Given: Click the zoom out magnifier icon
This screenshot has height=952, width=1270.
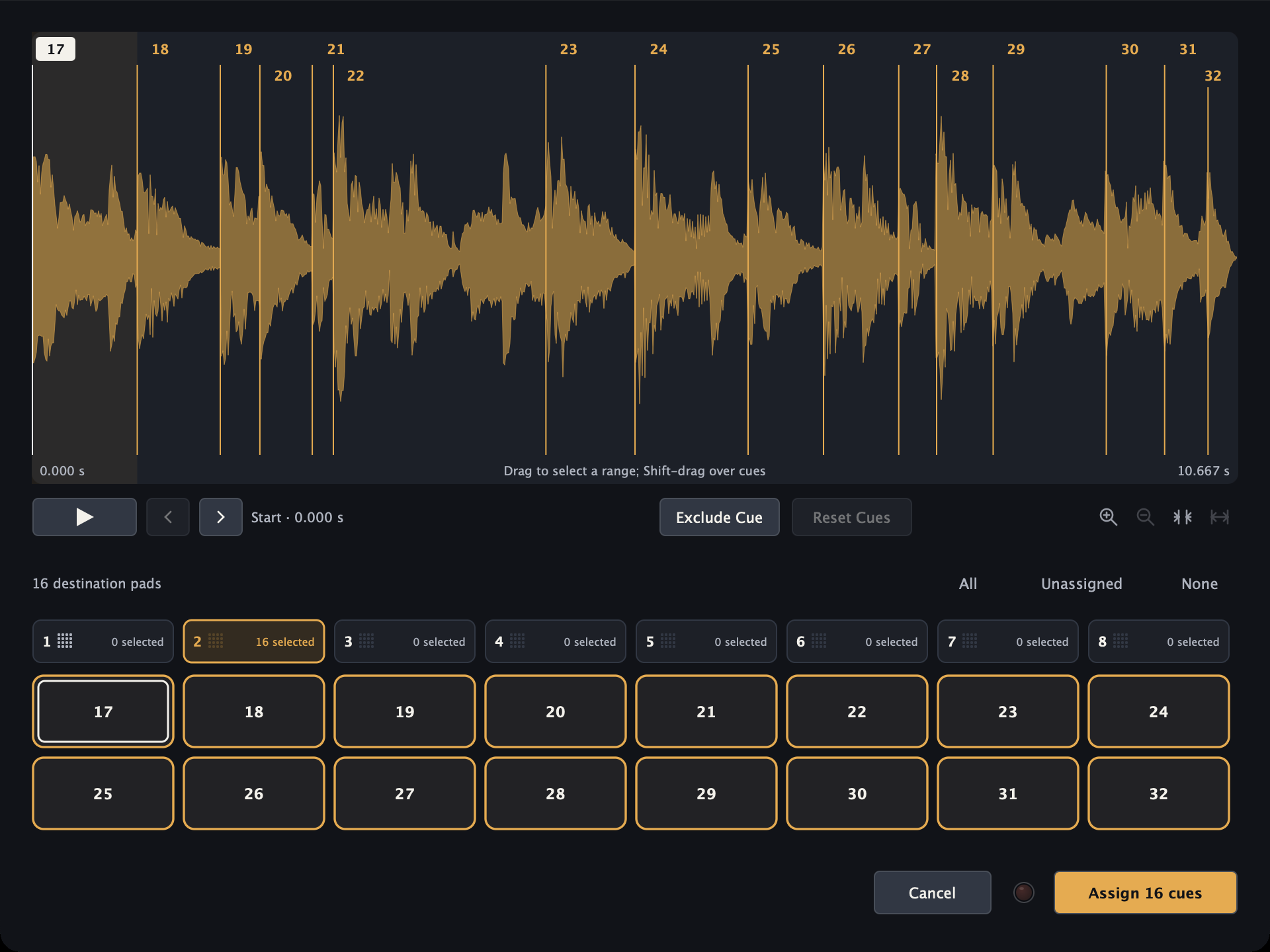Looking at the screenshot, I should 1146,517.
